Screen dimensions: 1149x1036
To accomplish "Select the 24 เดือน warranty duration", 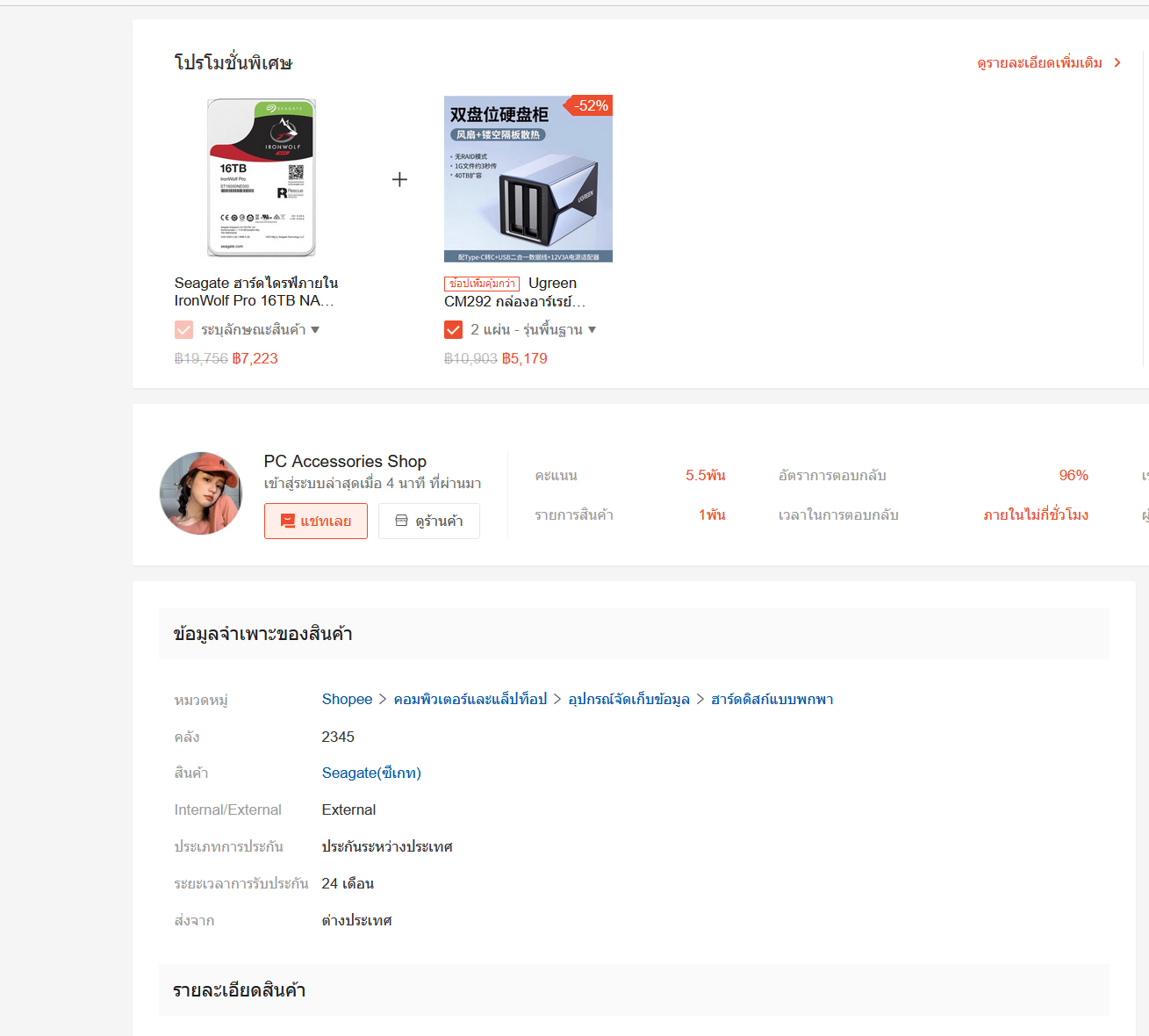I will [x=348, y=883].
